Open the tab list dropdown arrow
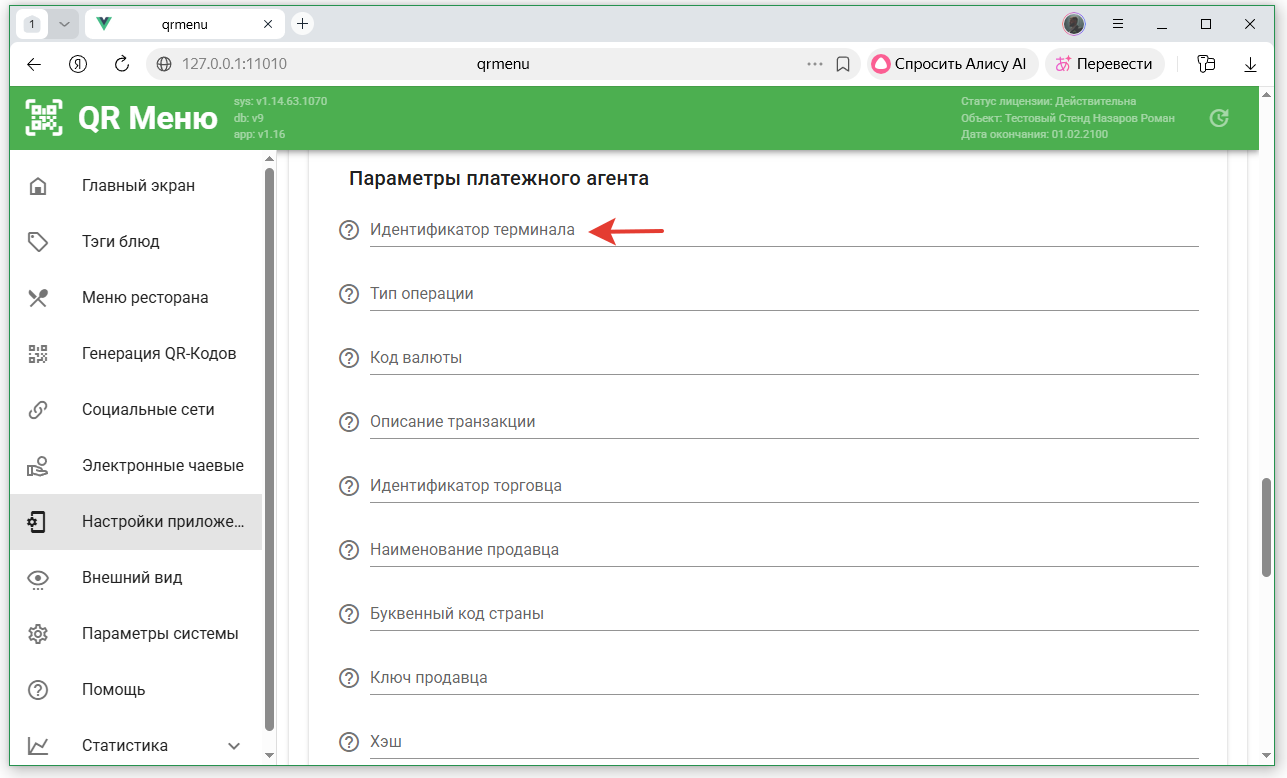The height and width of the screenshot is (778, 1287). click(64, 24)
